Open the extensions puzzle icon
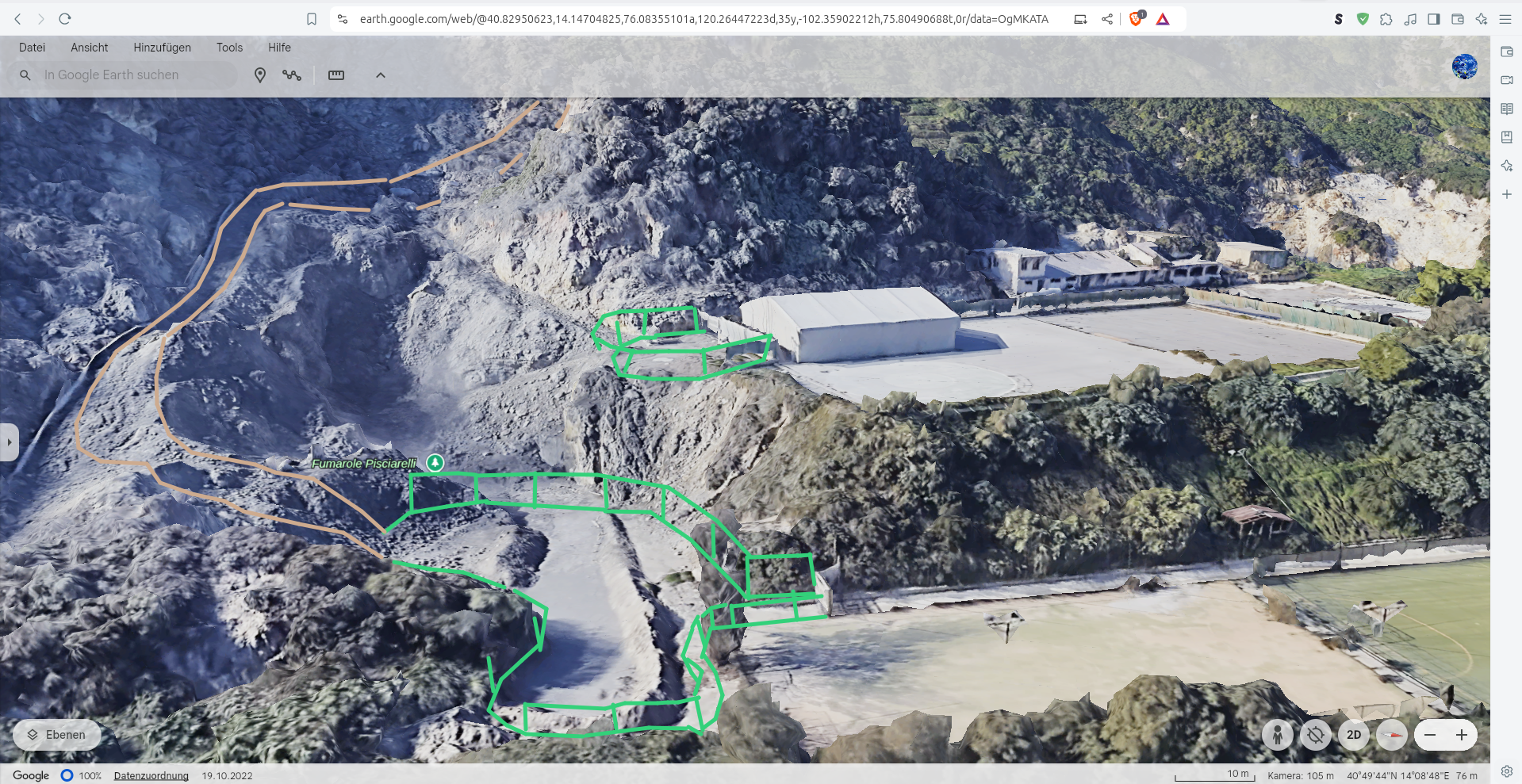The width and height of the screenshot is (1522, 784). (x=1386, y=19)
